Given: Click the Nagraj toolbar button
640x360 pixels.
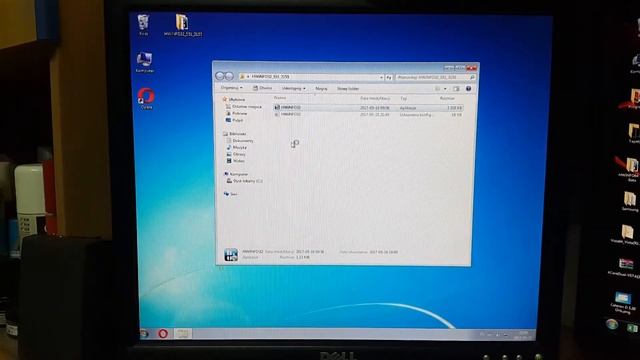Looking at the screenshot, I should (x=321, y=89).
